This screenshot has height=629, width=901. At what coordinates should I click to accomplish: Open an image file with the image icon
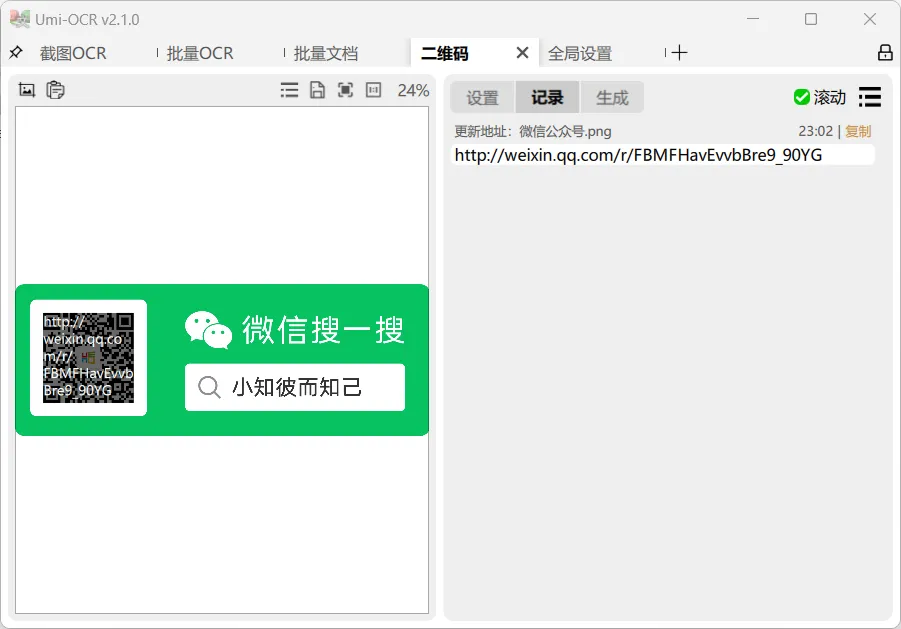tap(27, 90)
